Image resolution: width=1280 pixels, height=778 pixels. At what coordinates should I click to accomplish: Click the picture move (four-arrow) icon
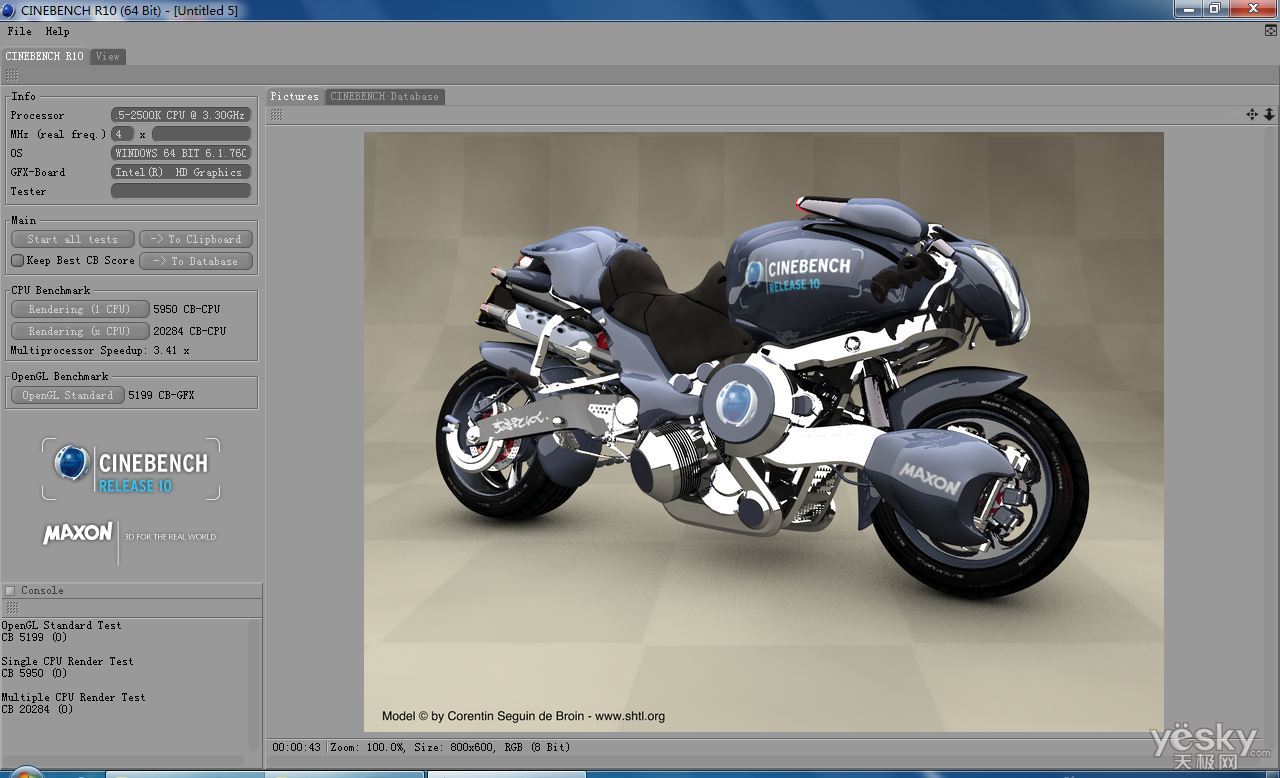pyautogui.click(x=1252, y=115)
